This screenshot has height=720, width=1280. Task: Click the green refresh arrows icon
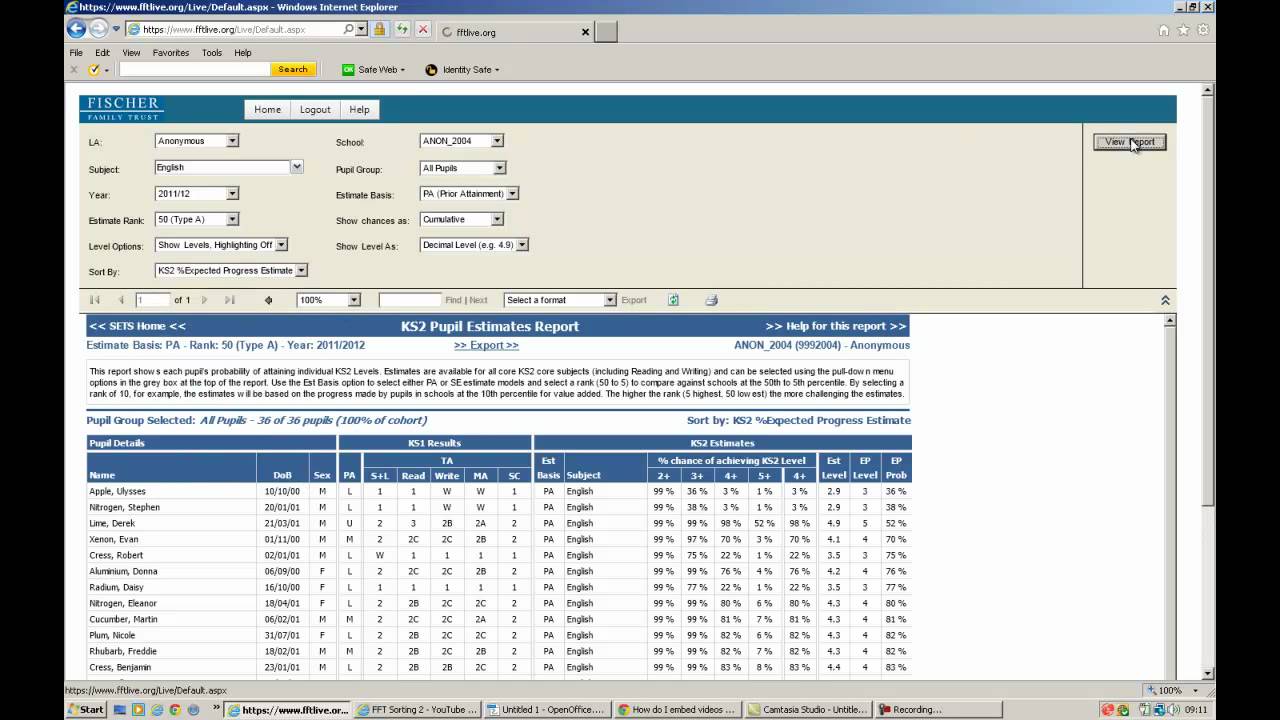point(402,29)
